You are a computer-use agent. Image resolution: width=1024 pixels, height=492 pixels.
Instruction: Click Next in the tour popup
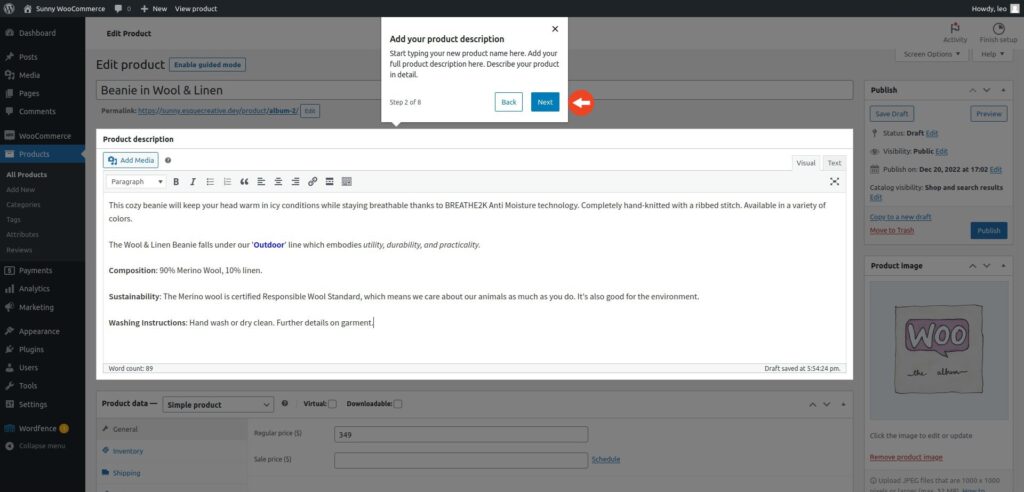(x=545, y=102)
